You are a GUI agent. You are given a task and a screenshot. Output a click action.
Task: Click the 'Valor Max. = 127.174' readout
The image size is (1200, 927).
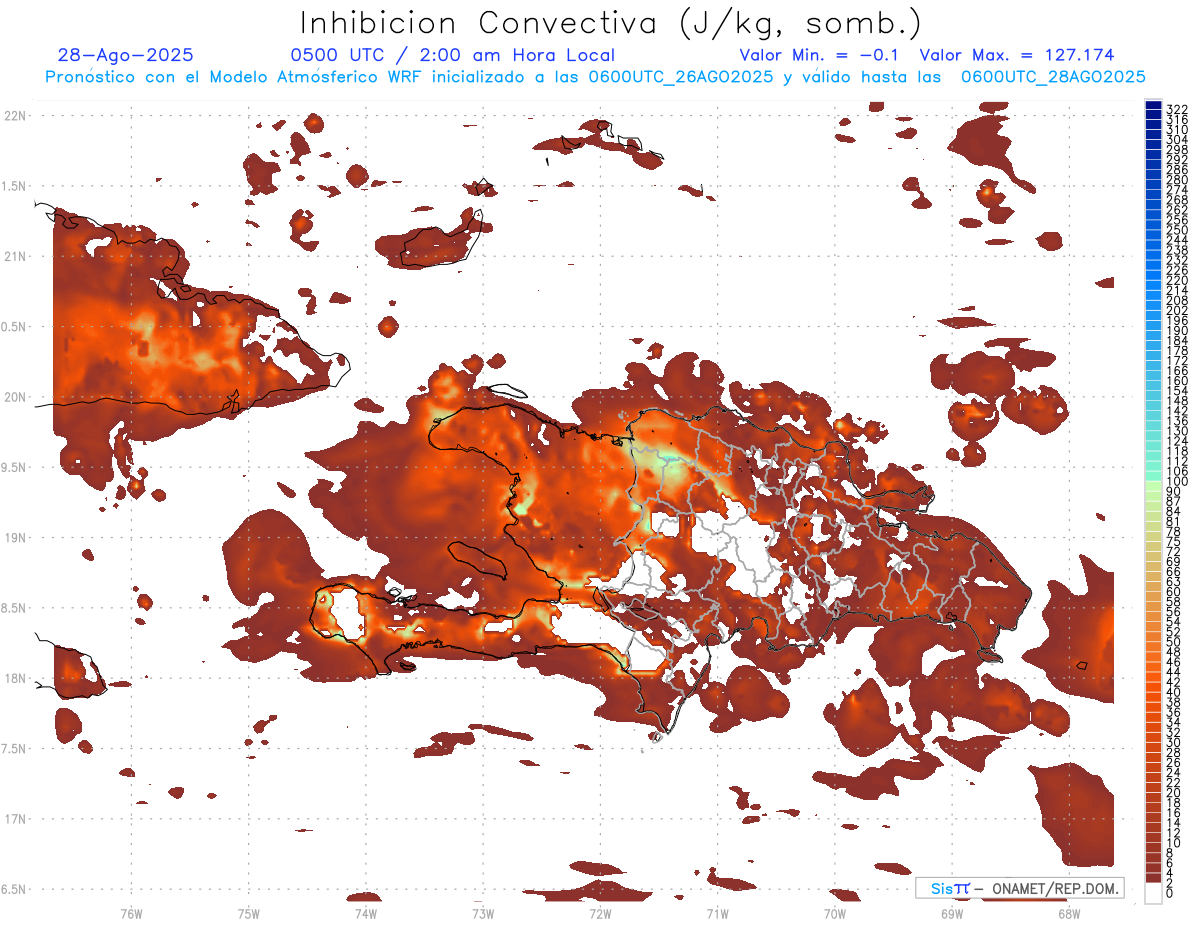coord(1016,55)
